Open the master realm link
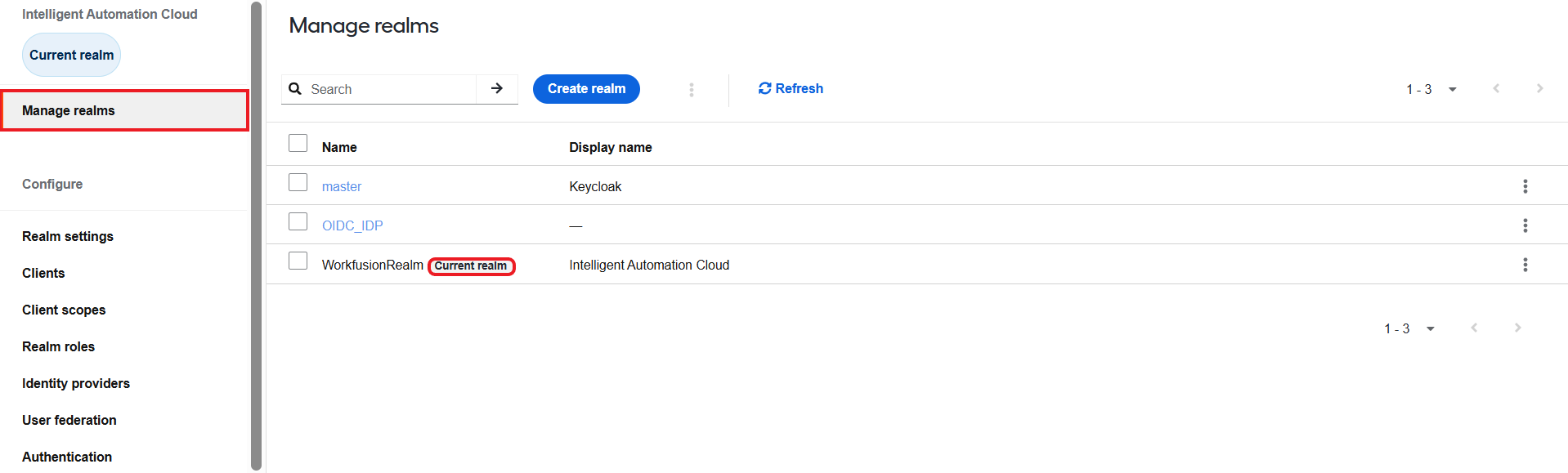Viewport: 1568px width, 473px height. coord(342,186)
